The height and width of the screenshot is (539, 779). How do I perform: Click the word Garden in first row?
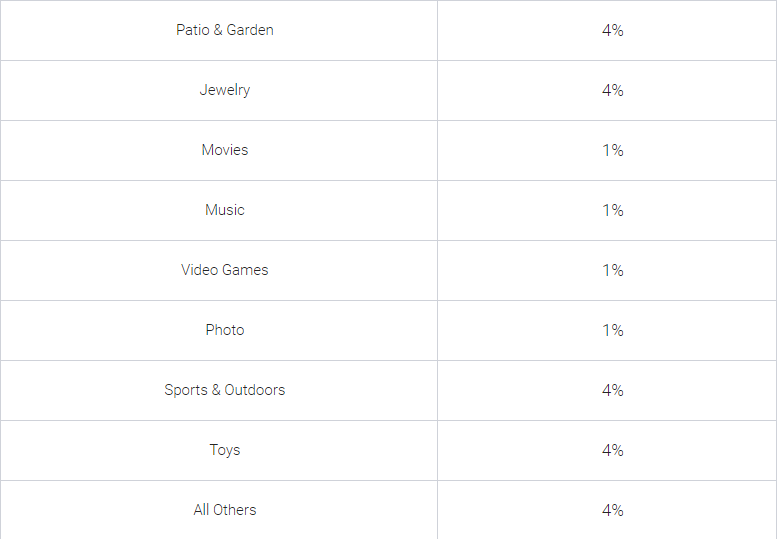(250, 30)
